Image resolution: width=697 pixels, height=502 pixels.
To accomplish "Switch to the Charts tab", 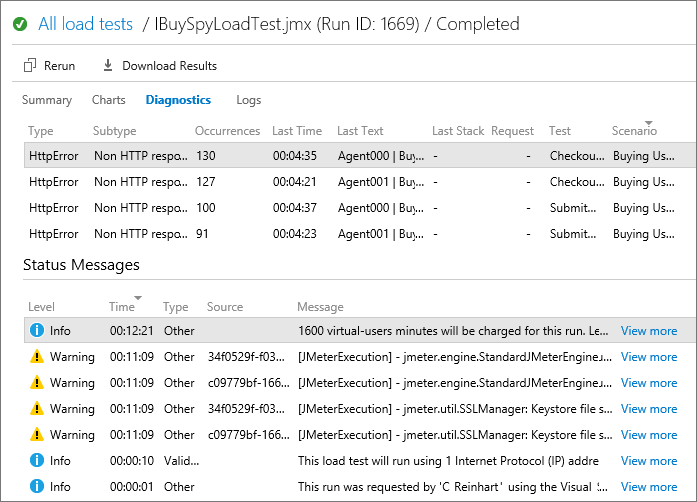I will [x=108, y=100].
